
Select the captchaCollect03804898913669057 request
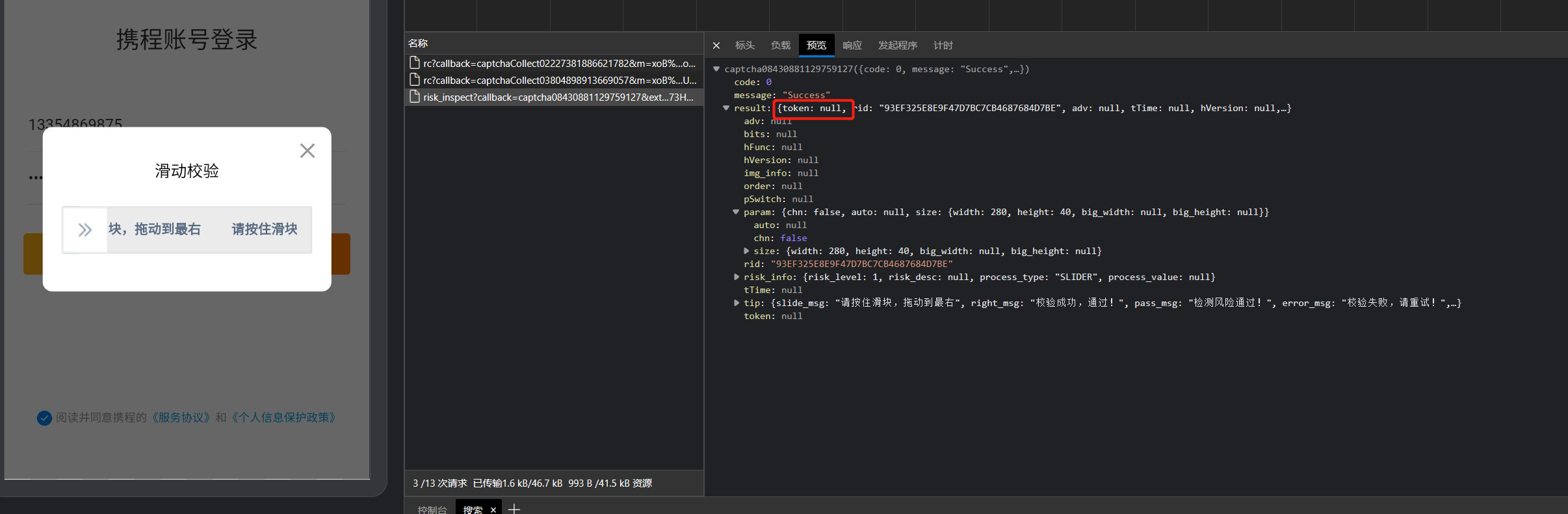pyautogui.click(x=554, y=80)
